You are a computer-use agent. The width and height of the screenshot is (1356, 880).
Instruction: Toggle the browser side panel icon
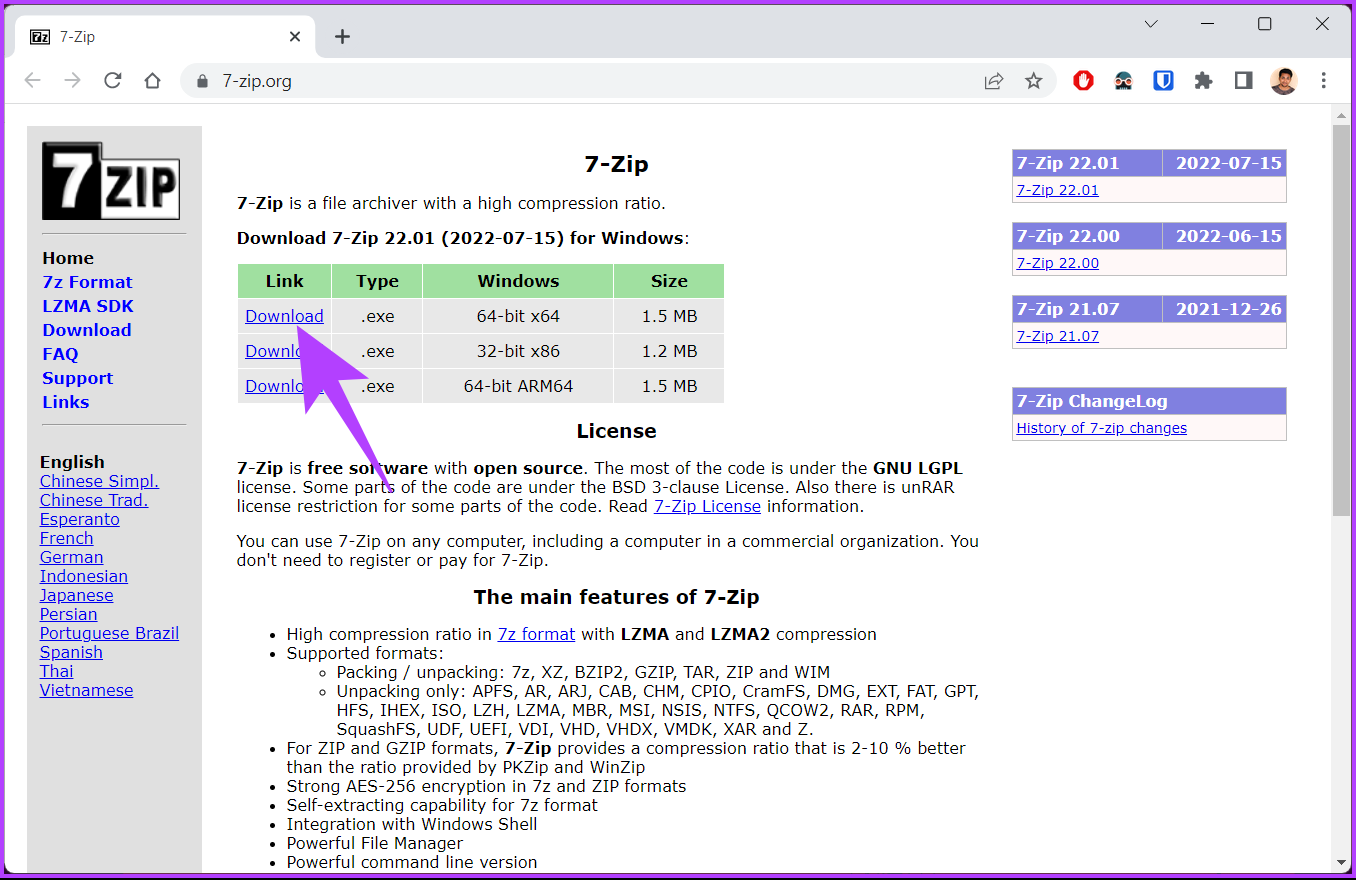click(x=1243, y=81)
